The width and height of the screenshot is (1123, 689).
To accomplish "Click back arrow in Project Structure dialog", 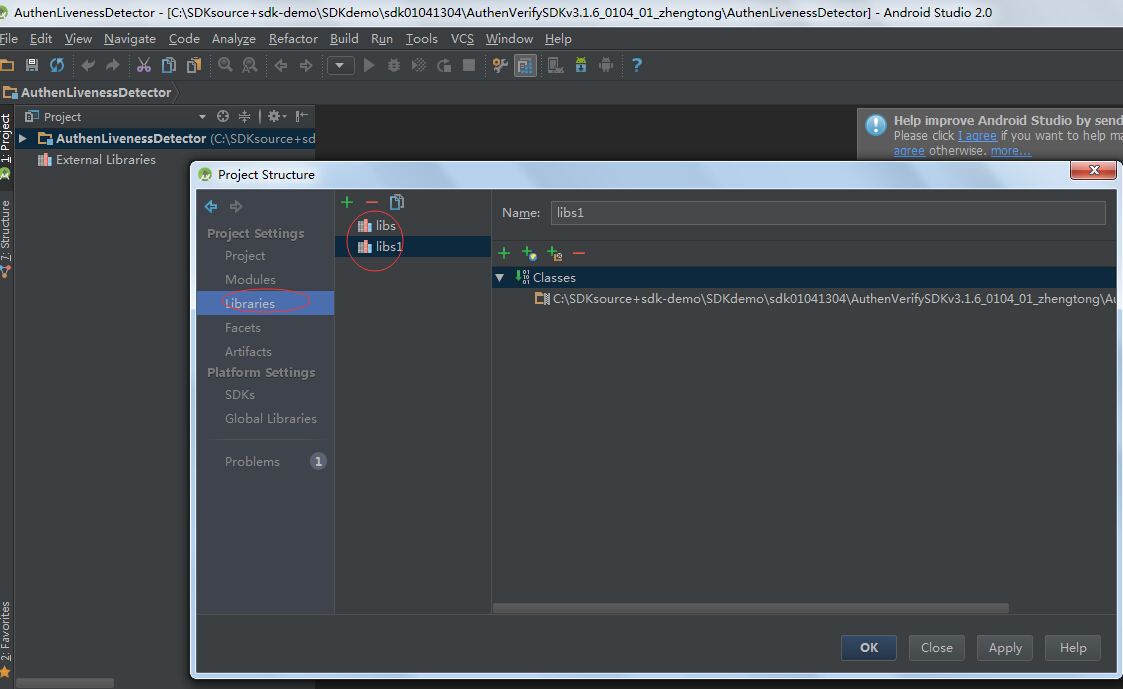I will (x=211, y=206).
